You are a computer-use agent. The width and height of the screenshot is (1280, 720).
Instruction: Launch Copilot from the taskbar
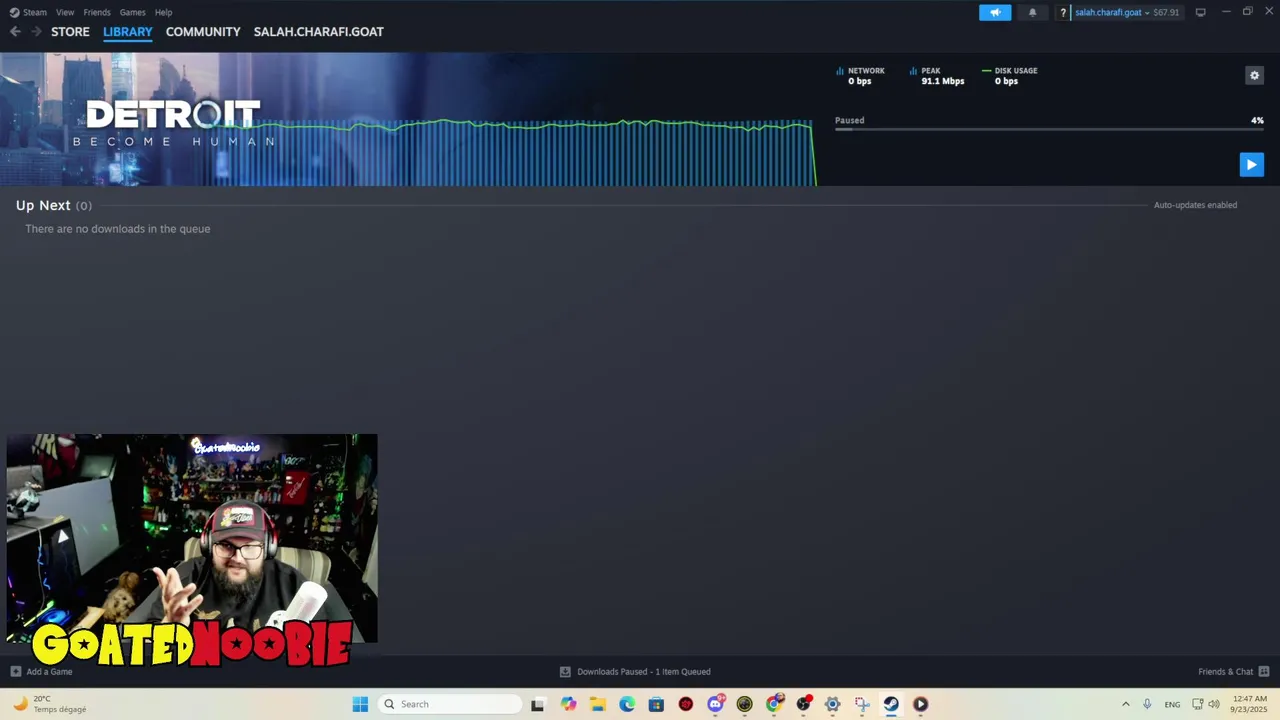pyautogui.click(x=569, y=704)
